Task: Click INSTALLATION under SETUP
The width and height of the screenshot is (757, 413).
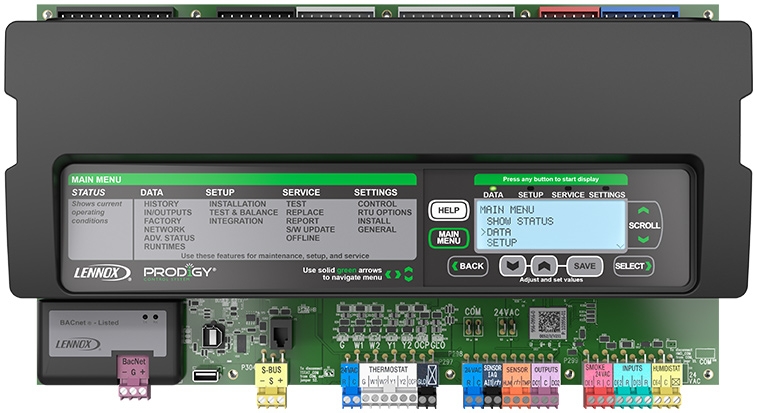Action: coord(238,204)
